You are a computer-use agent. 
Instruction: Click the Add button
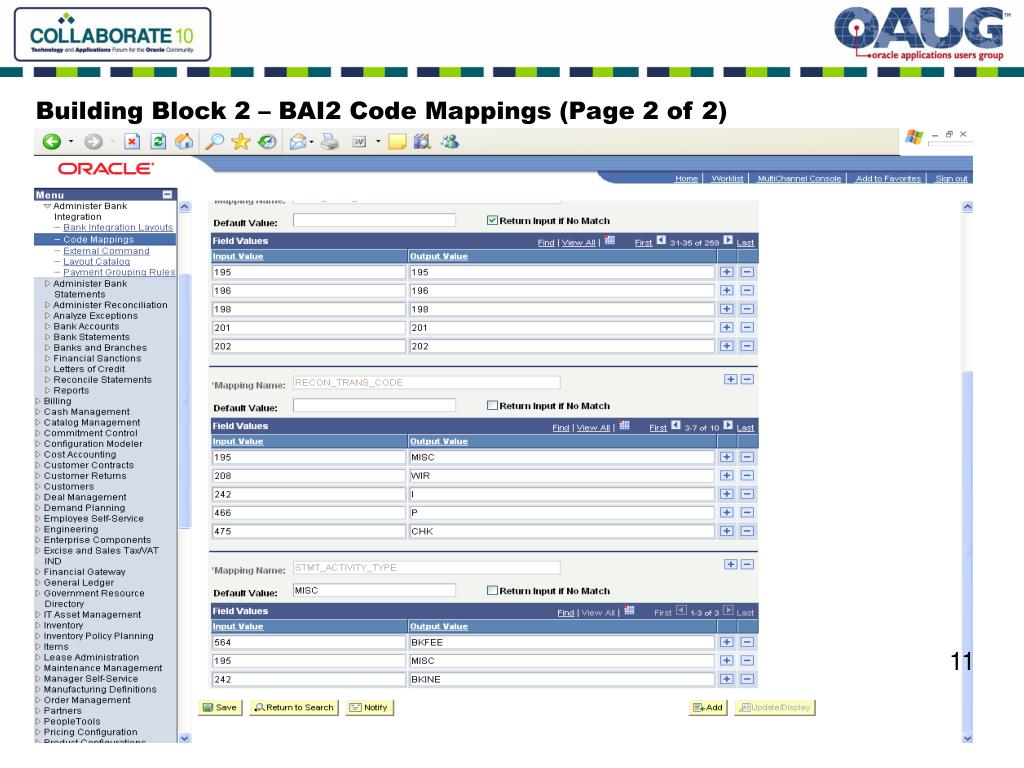pos(709,708)
